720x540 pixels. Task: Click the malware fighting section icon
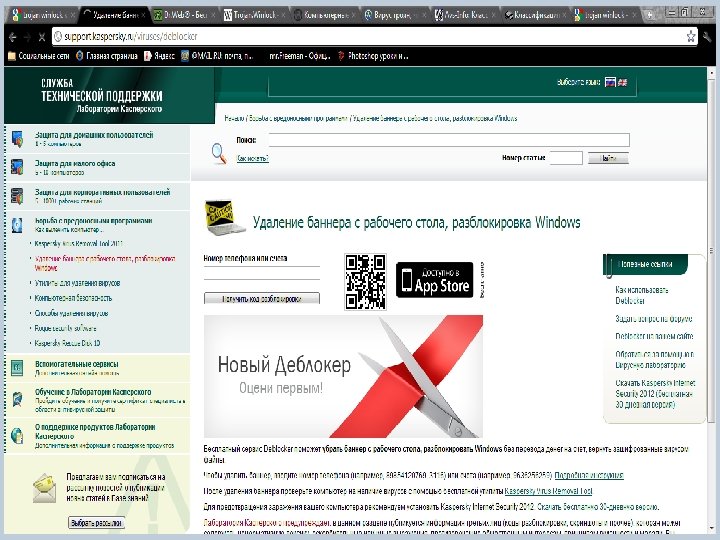click(x=17, y=225)
